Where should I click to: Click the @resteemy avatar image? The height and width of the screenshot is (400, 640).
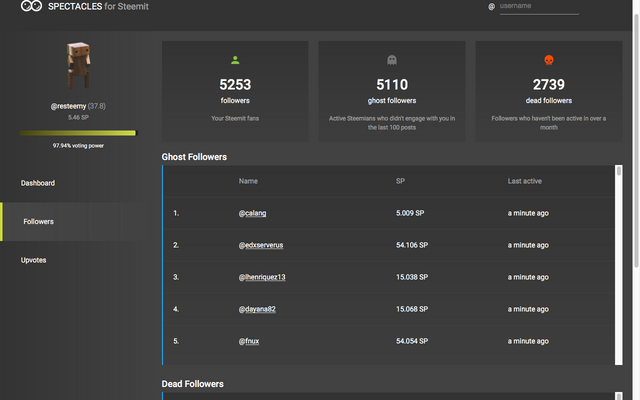point(79,65)
